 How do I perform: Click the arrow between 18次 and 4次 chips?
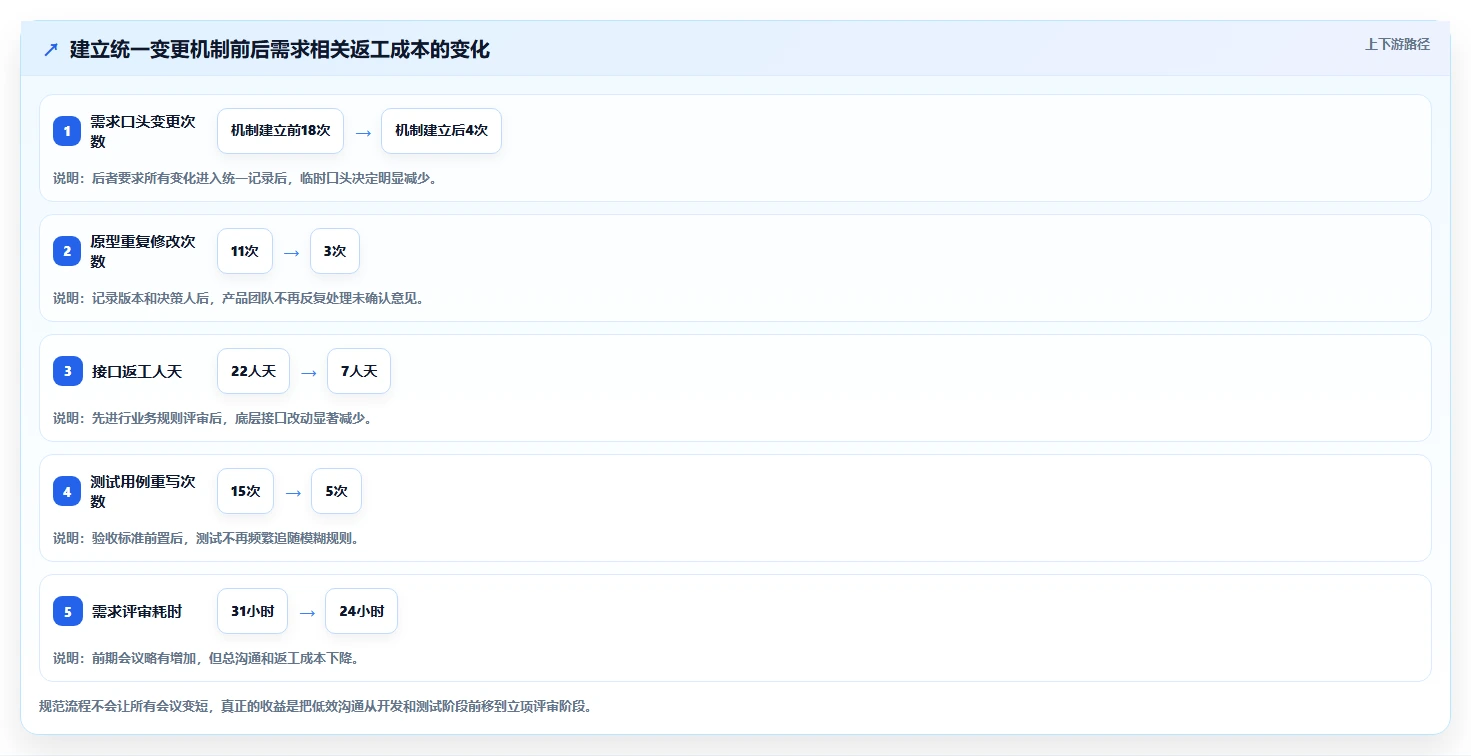tap(363, 132)
